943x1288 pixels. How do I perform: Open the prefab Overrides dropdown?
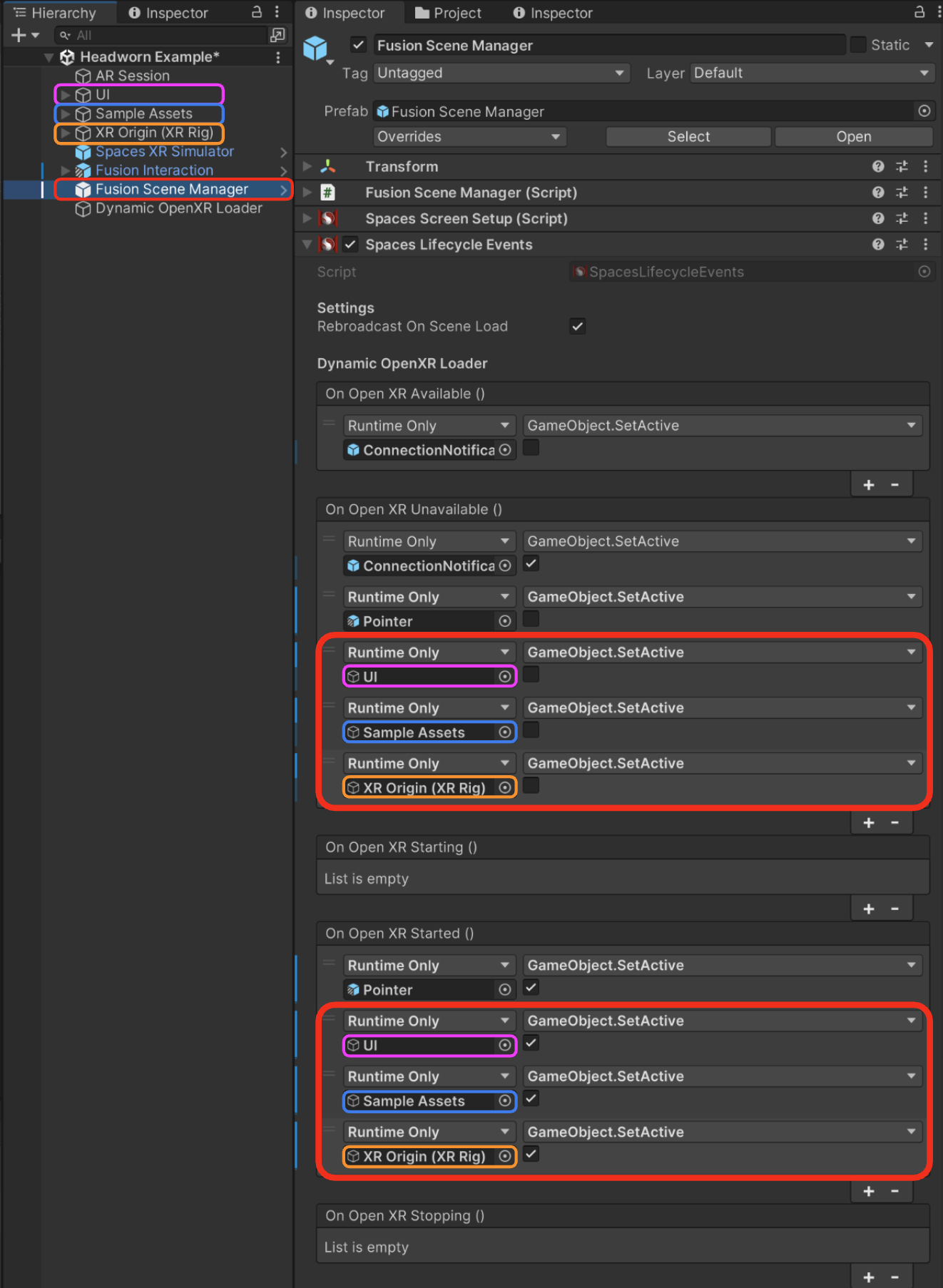click(x=469, y=137)
